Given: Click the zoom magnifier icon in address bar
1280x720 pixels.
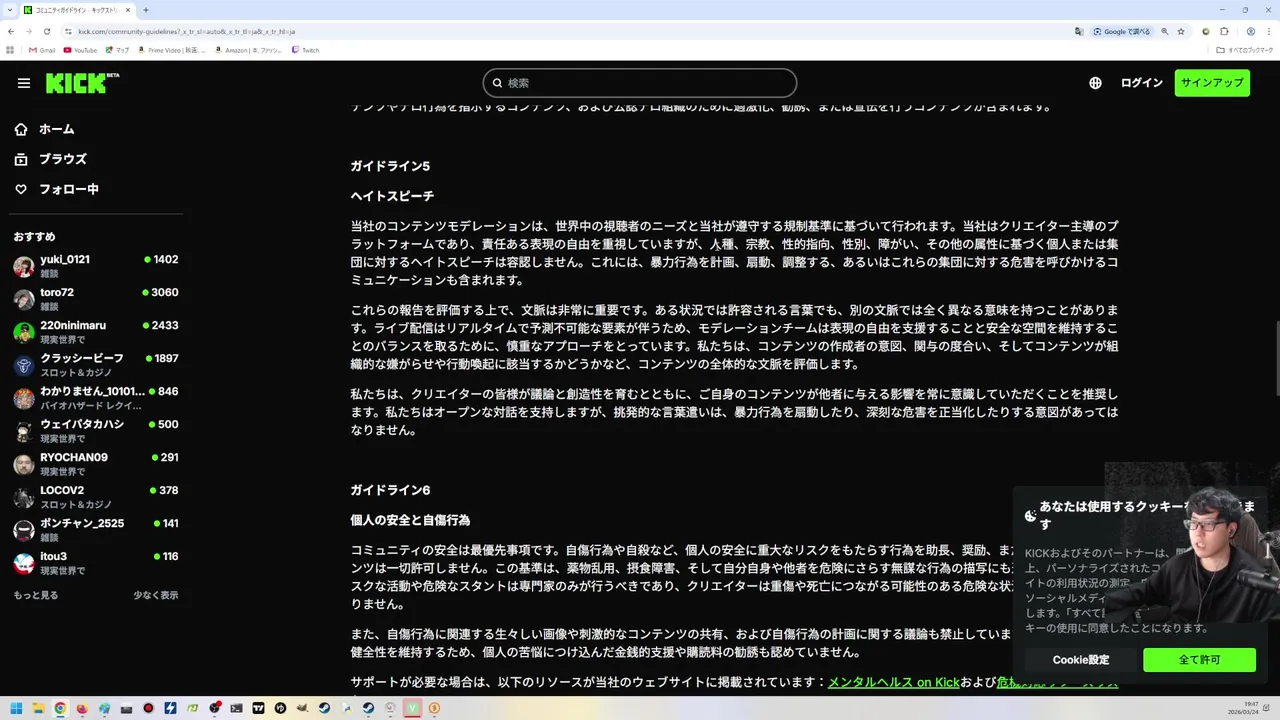Looking at the screenshot, I should pyautogui.click(x=1164, y=31).
